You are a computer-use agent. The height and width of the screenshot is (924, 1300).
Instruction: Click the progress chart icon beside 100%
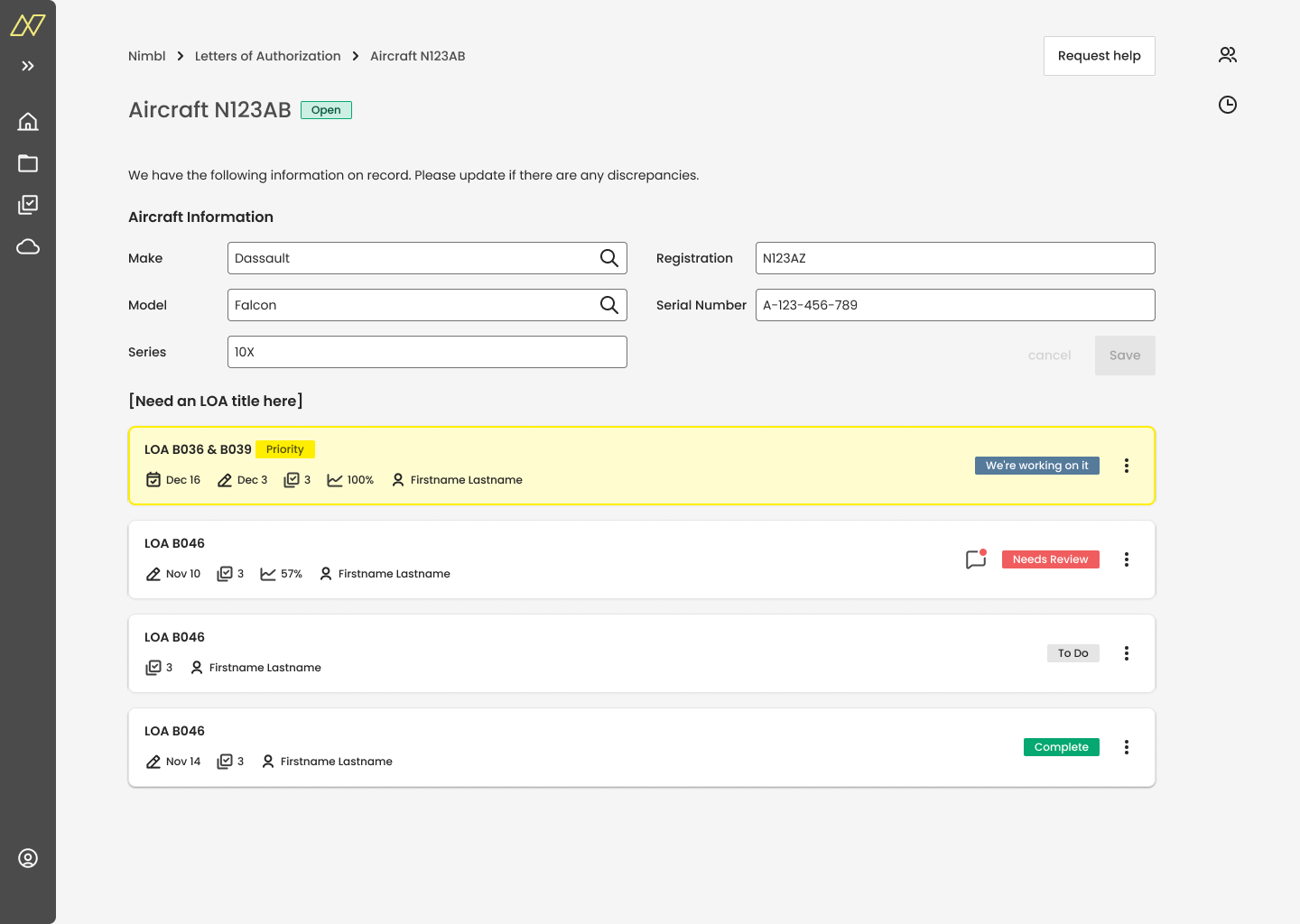tap(335, 480)
